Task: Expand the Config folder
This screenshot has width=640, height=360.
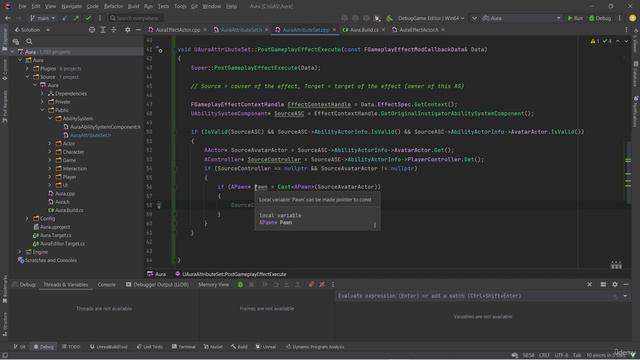Action: pos(27,218)
